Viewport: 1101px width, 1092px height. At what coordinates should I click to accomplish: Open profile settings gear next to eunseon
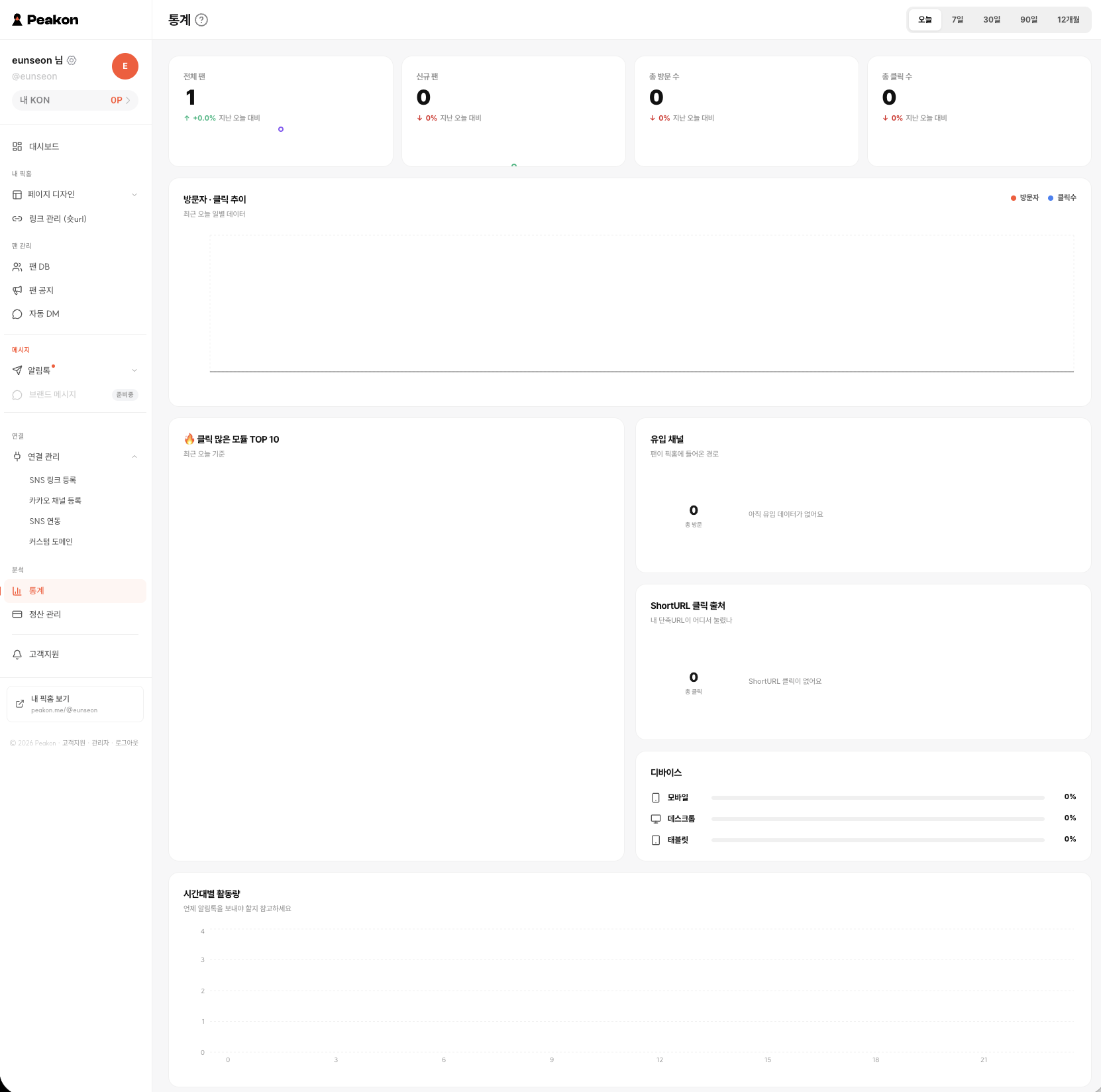pyautogui.click(x=72, y=60)
